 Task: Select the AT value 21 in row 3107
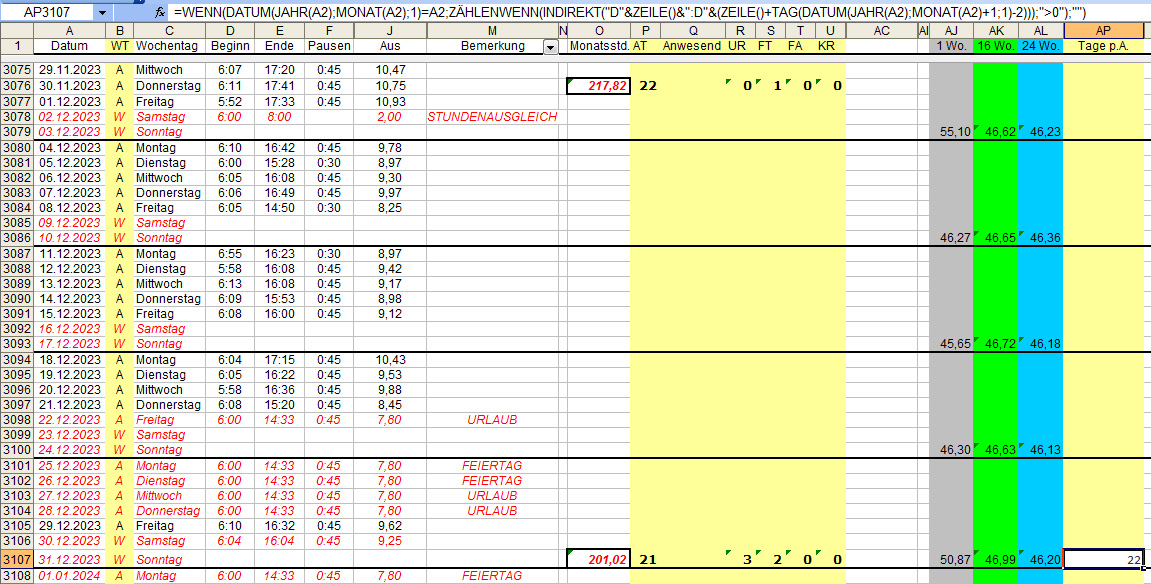pyautogui.click(x=645, y=560)
